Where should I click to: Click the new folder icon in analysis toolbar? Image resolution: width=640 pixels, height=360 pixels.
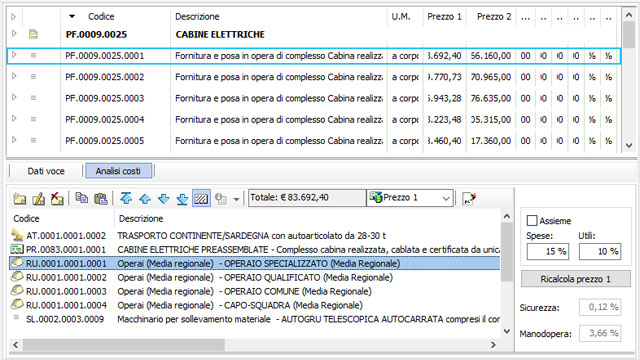click(19, 199)
